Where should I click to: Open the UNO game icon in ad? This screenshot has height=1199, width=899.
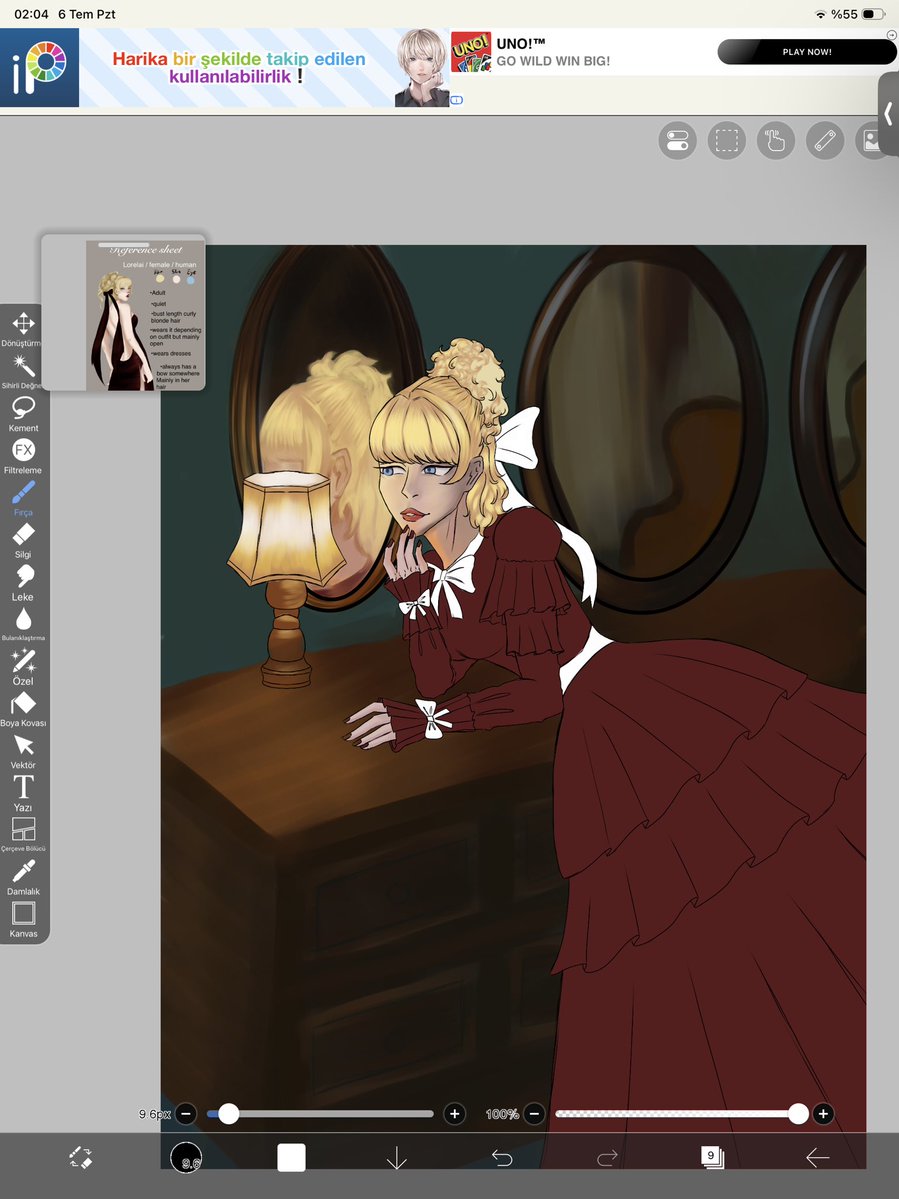(471, 52)
